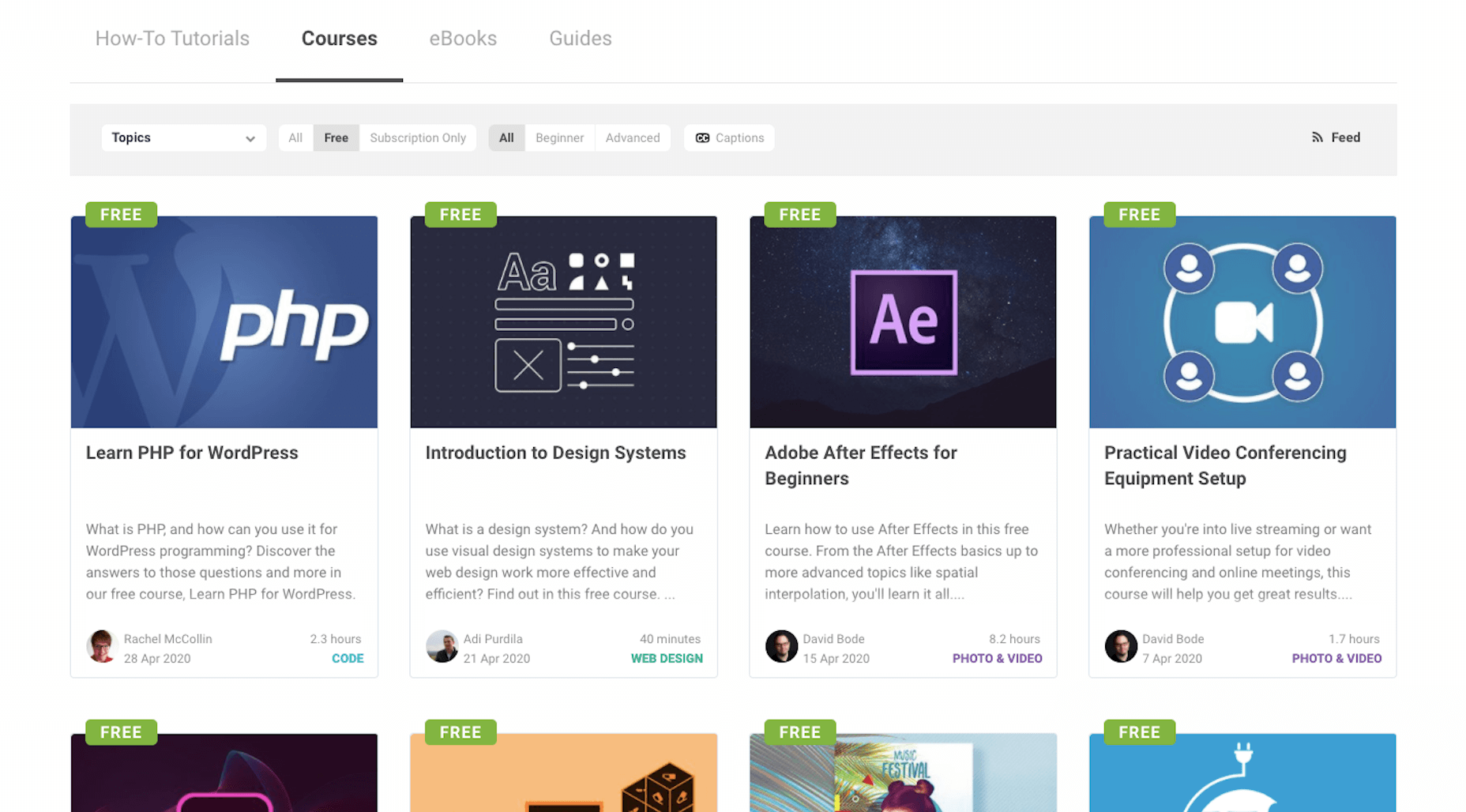Click the 28 Apr 2020 date
The height and width of the screenshot is (812, 1466).
[x=157, y=658]
